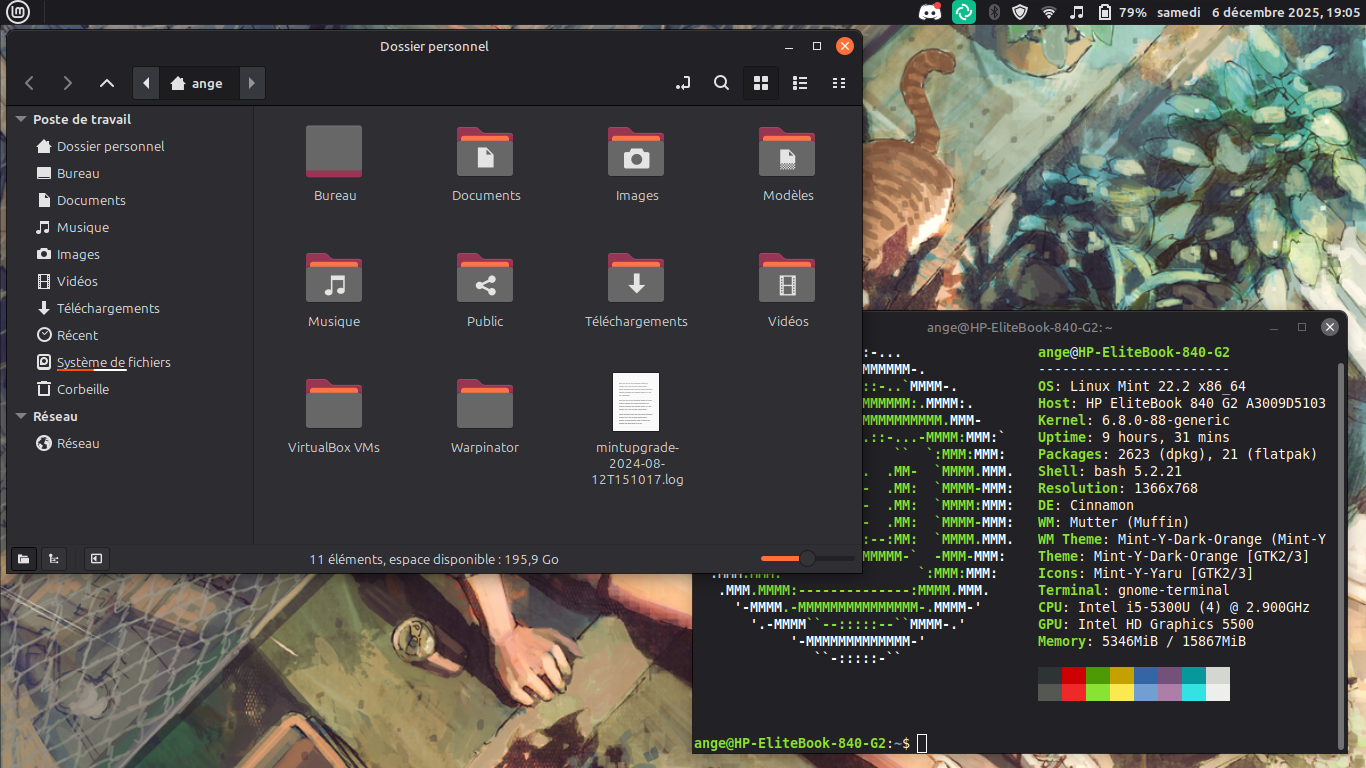Viewport: 1366px width, 768px height.
Task: Switch to compact view
Action: (x=839, y=83)
